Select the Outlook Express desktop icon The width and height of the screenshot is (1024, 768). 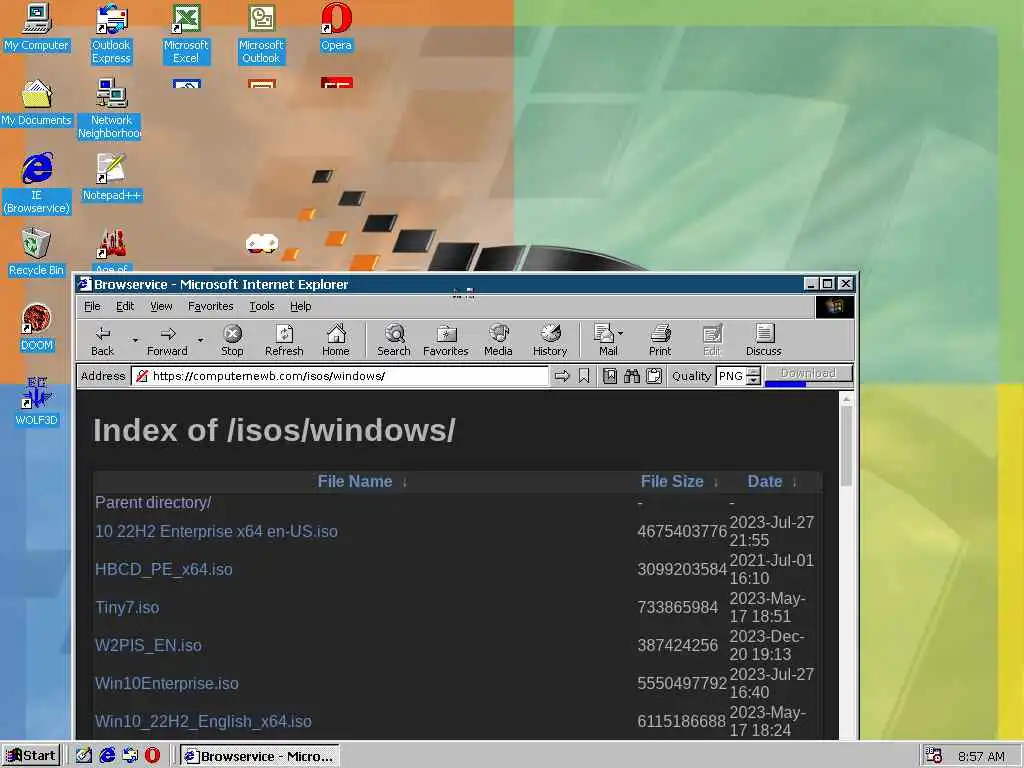[111, 33]
